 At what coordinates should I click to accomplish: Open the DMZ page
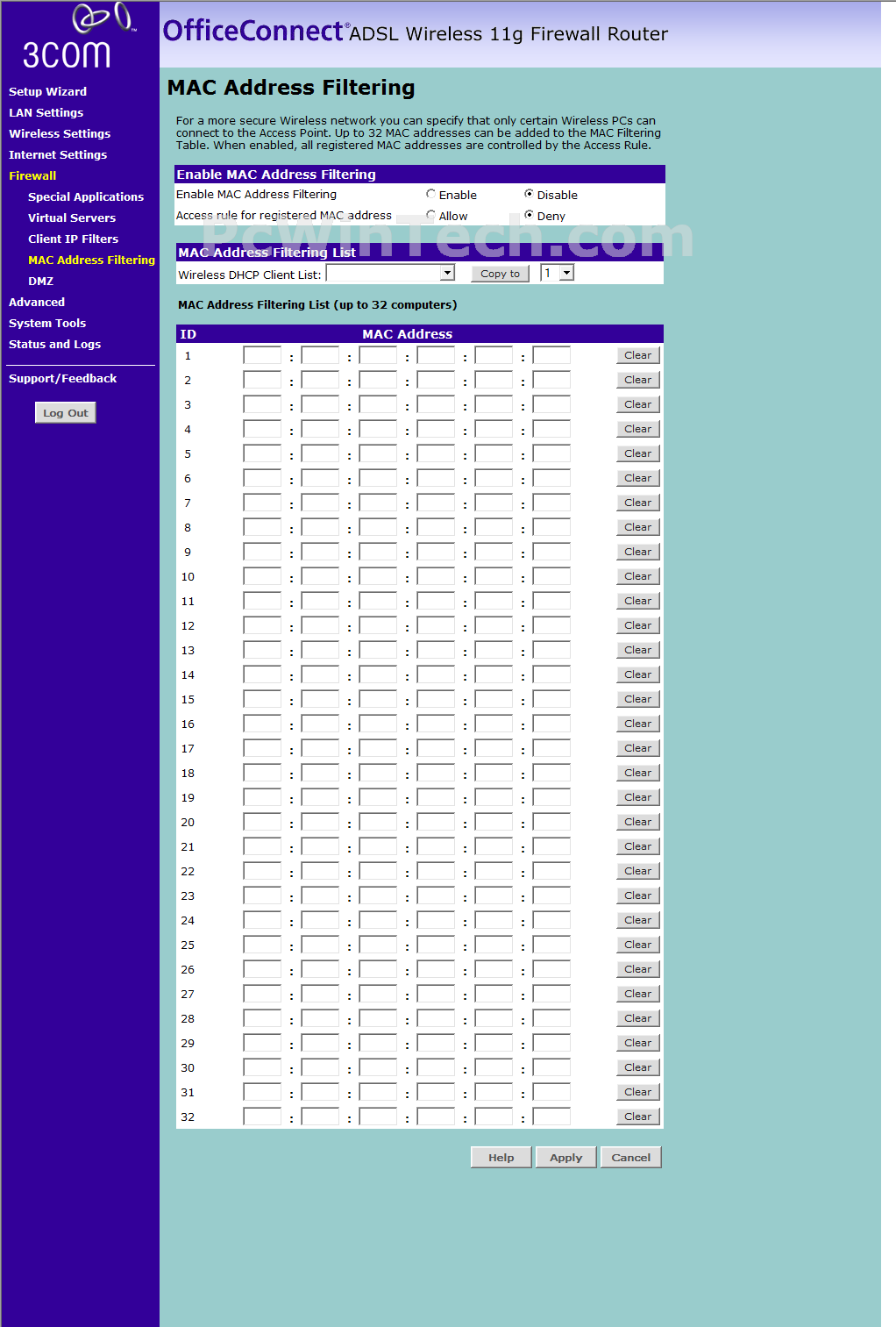pyautogui.click(x=40, y=281)
